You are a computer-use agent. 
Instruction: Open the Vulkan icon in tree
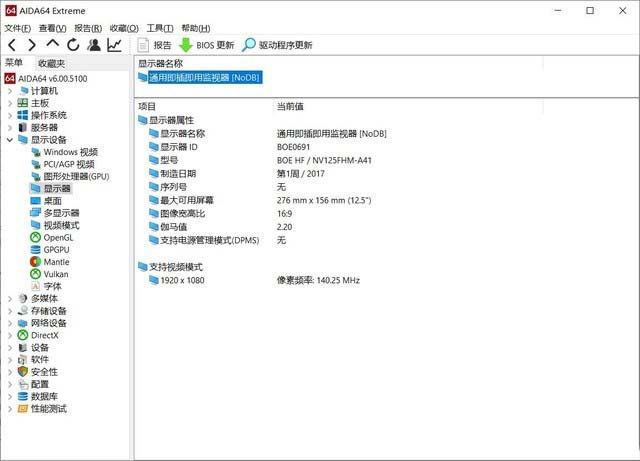(36, 274)
